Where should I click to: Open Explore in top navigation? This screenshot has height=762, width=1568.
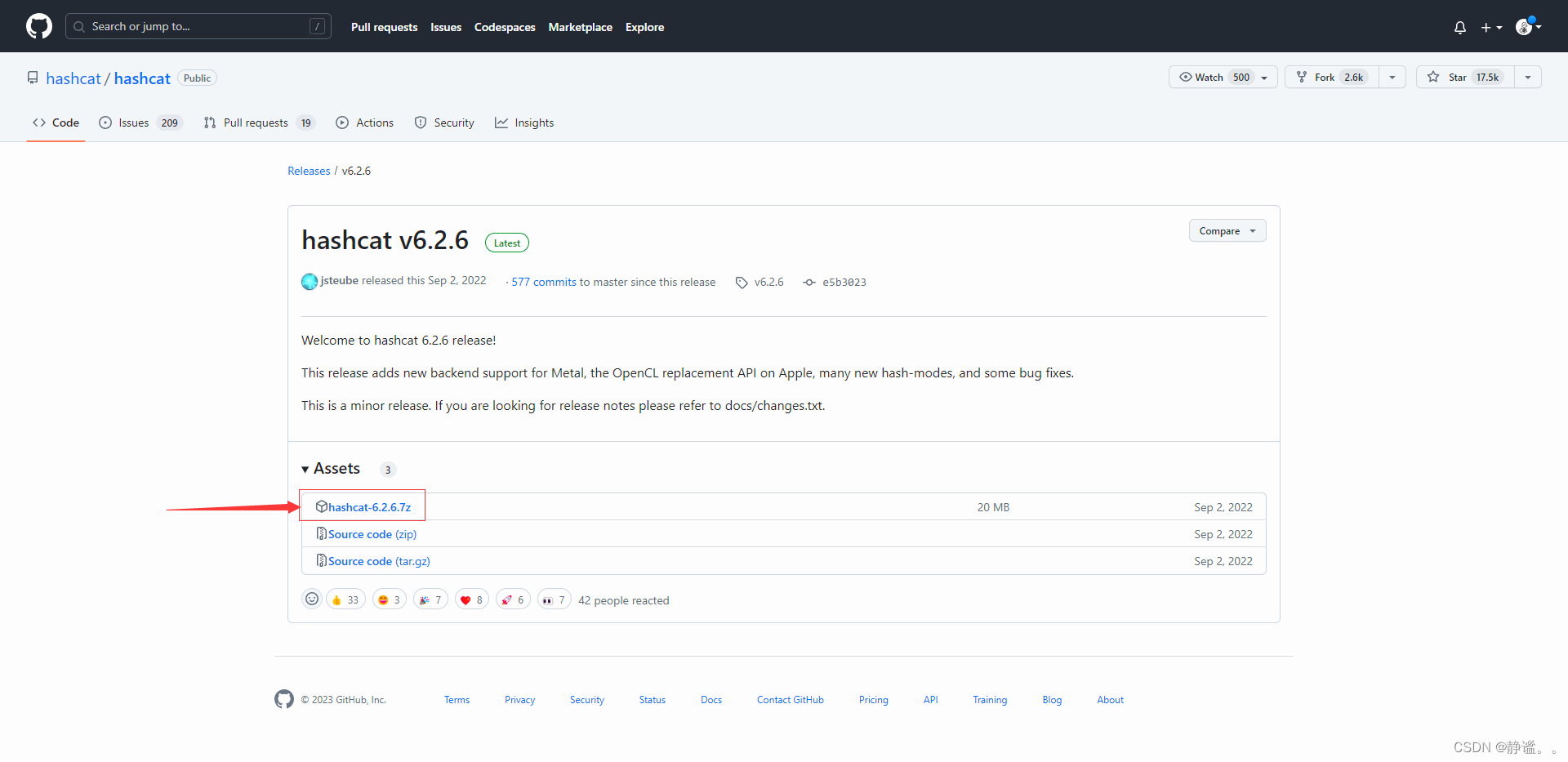pos(644,27)
